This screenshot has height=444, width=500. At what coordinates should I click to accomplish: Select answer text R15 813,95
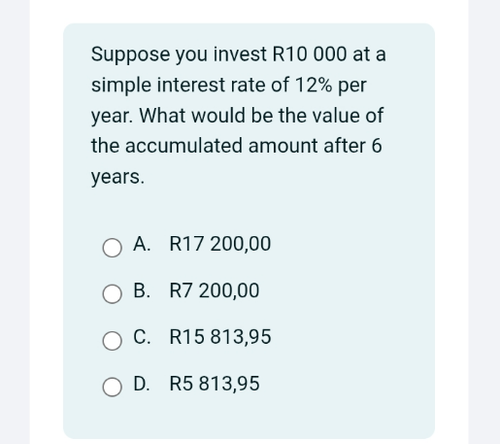[220, 337]
